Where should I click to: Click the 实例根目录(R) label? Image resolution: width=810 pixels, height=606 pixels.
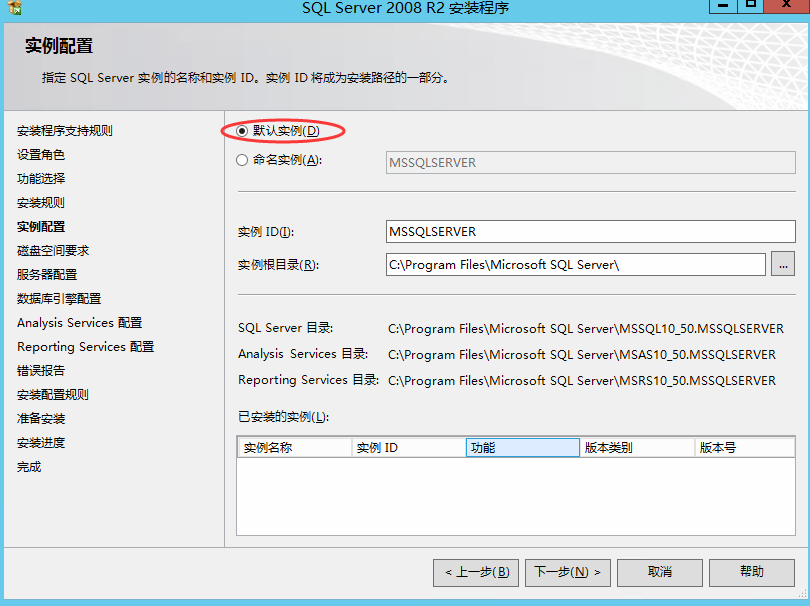point(278,265)
